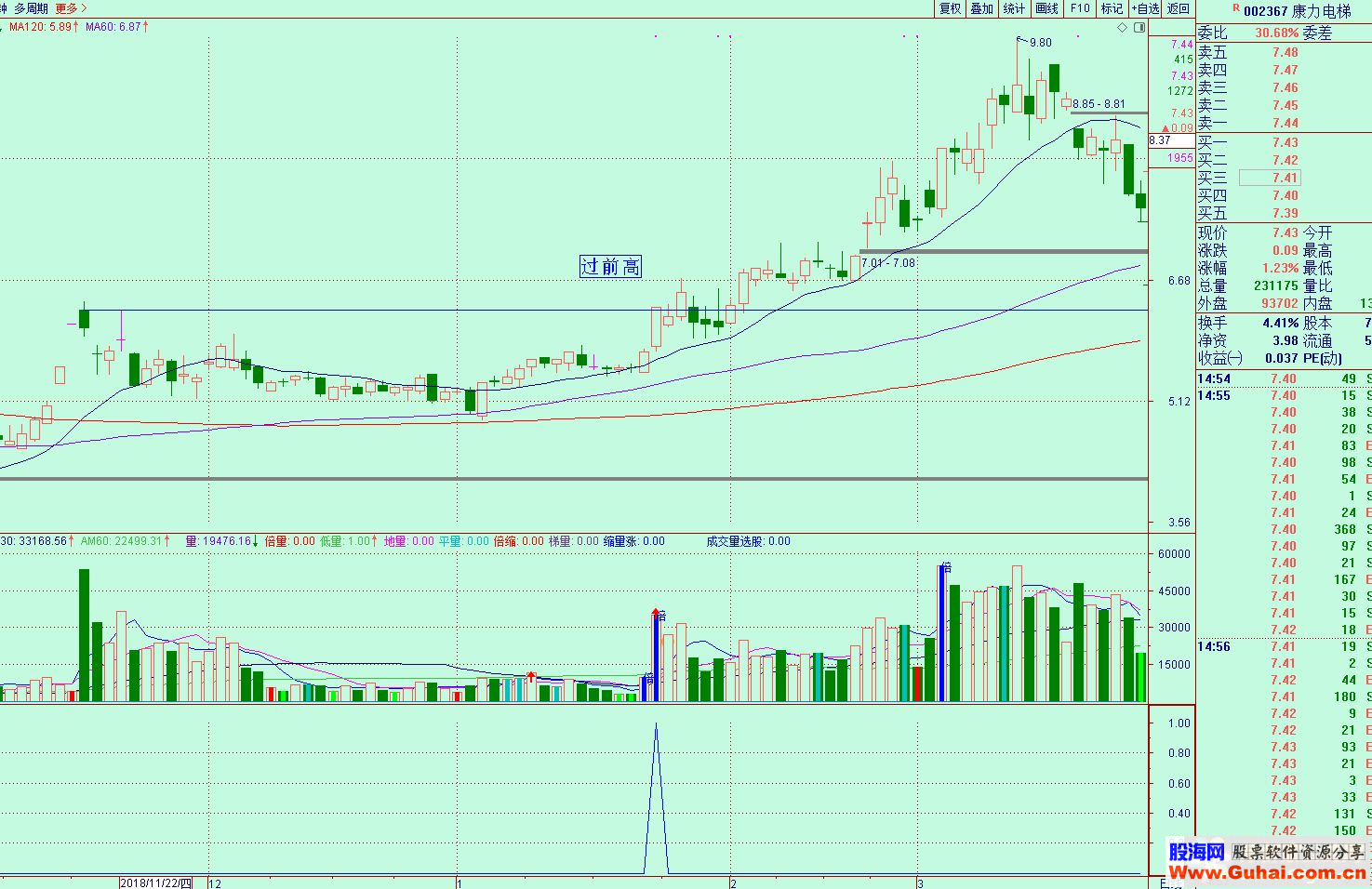Click the 8.37 cursor price box
This screenshot has width=1372, height=889.
(x=1171, y=140)
